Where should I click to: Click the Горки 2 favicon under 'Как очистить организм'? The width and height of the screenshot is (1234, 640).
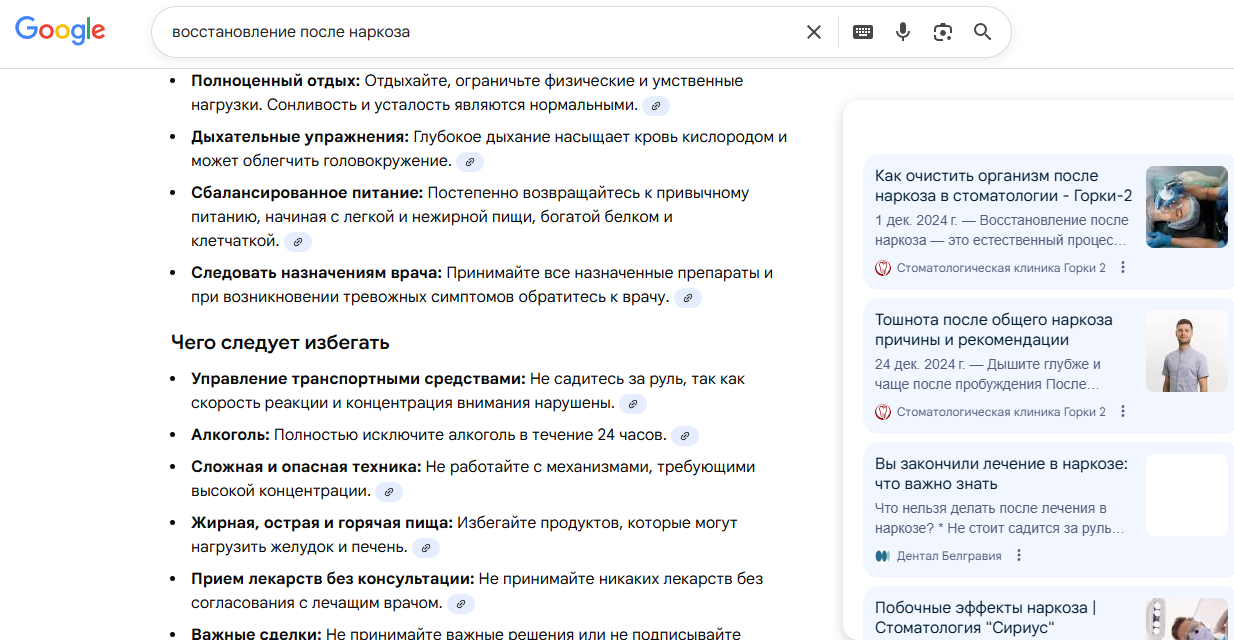pyautogui.click(x=883, y=268)
